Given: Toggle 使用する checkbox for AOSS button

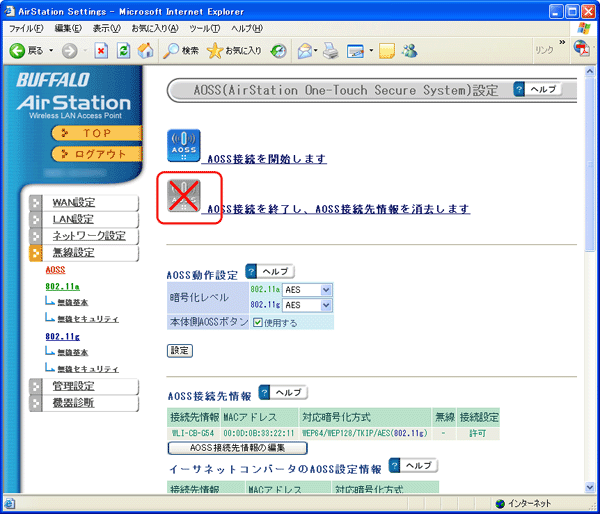Looking at the screenshot, I should click(x=258, y=322).
